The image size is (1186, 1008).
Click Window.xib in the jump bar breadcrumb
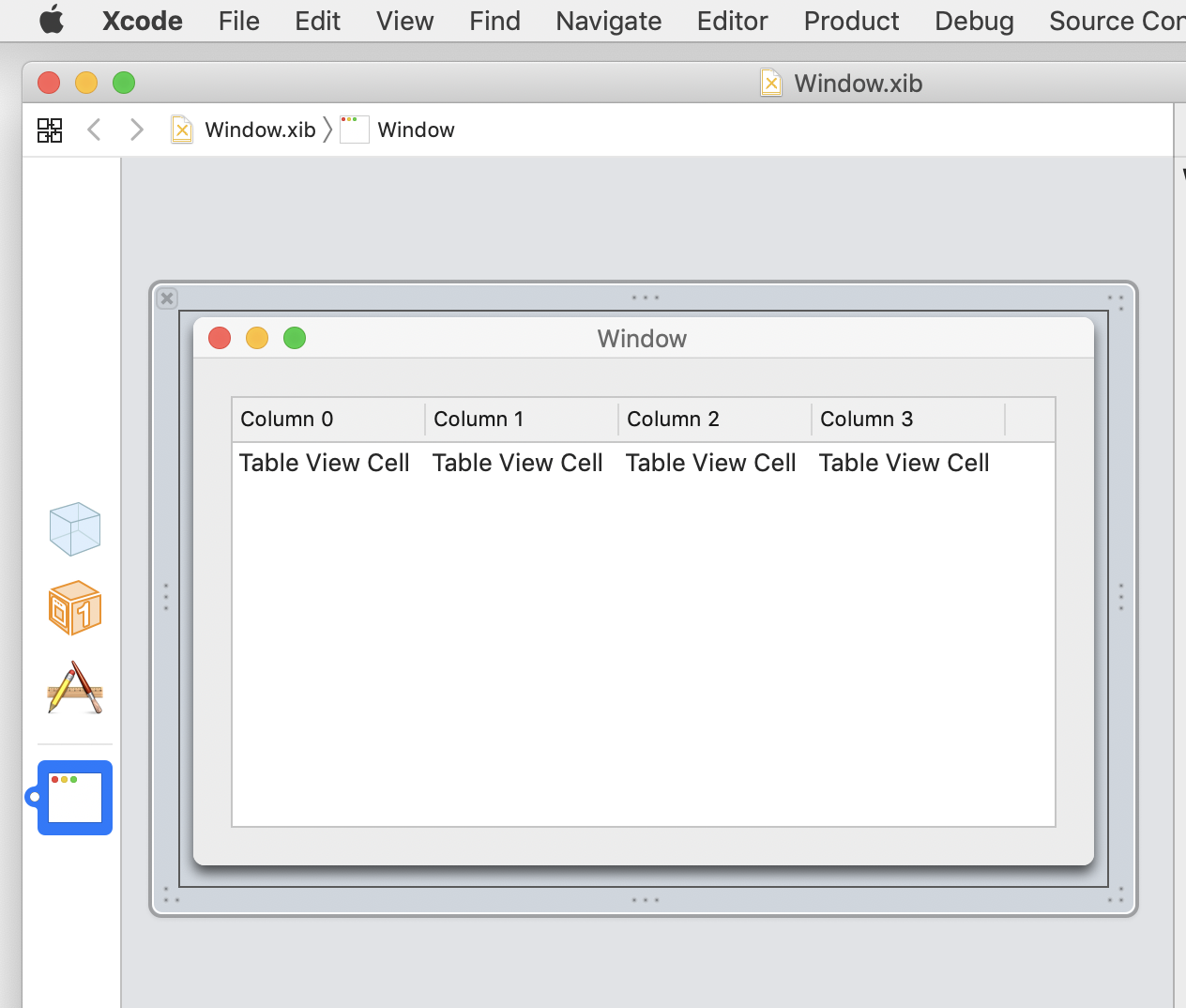pos(259,130)
